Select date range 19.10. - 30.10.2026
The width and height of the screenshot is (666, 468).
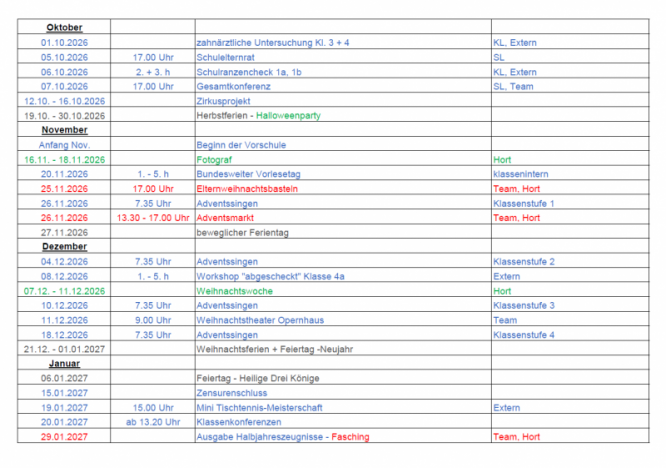(64, 116)
